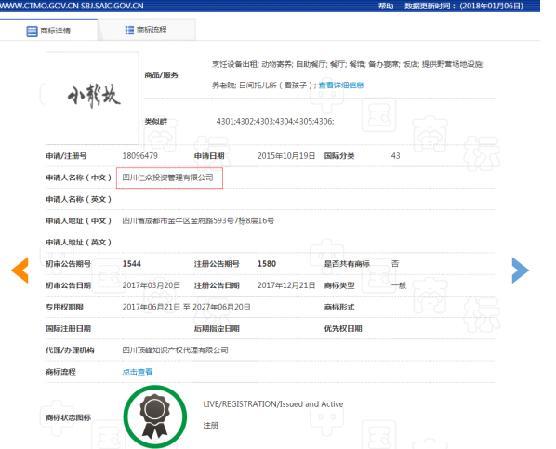Click international class value 43
The width and height of the screenshot is (556, 449).
pos(395,156)
